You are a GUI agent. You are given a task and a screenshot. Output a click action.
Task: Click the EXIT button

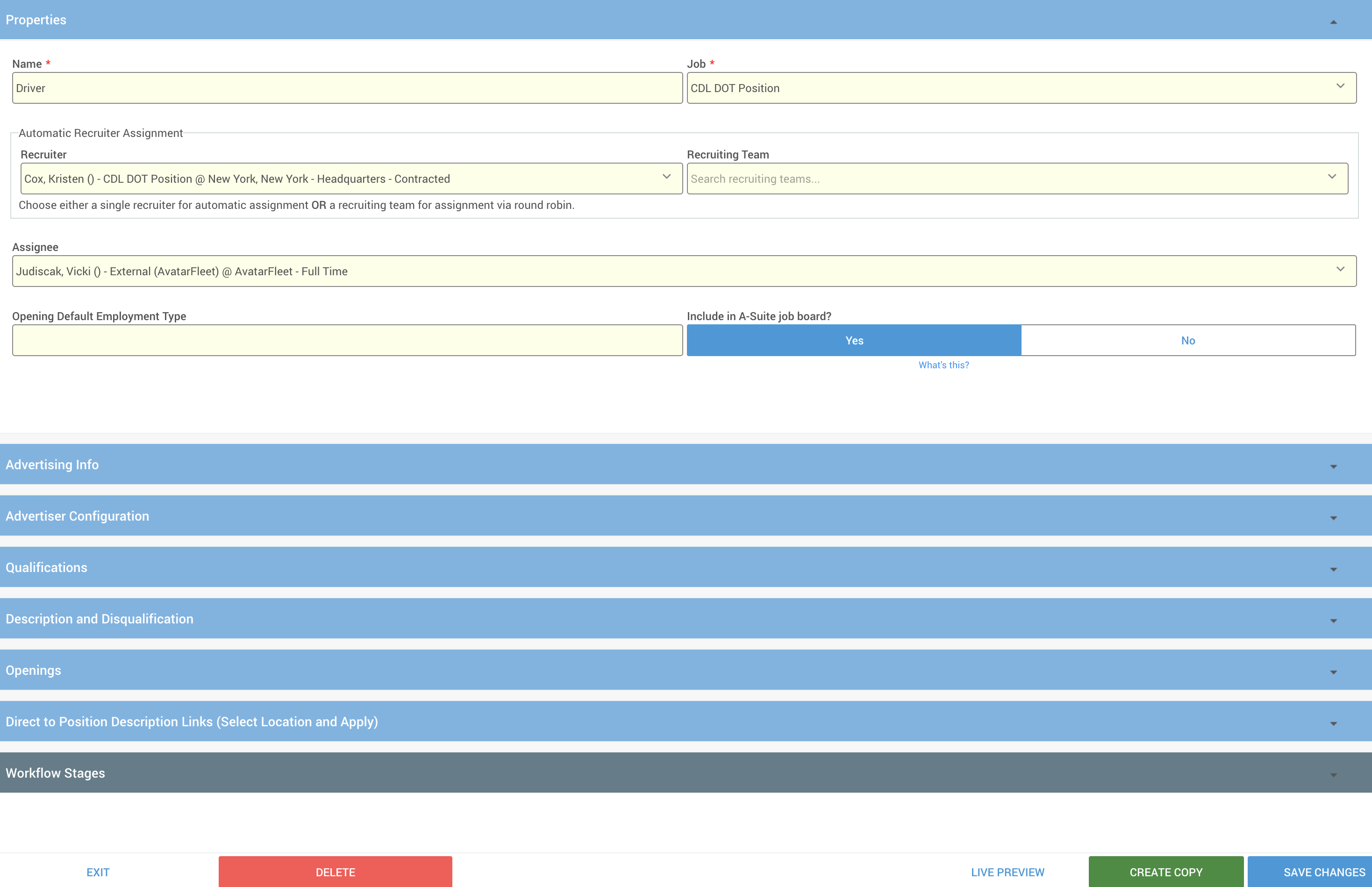click(98, 872)
